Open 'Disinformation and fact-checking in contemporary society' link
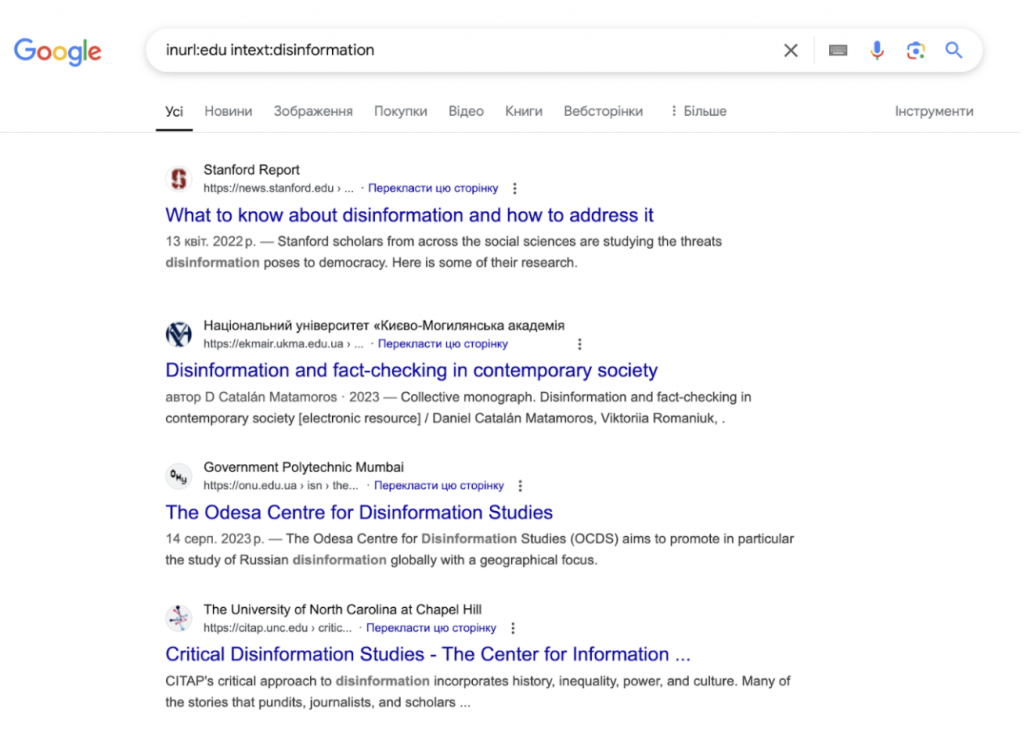This screenshot has width=1024, height=745. pos(411,370)
